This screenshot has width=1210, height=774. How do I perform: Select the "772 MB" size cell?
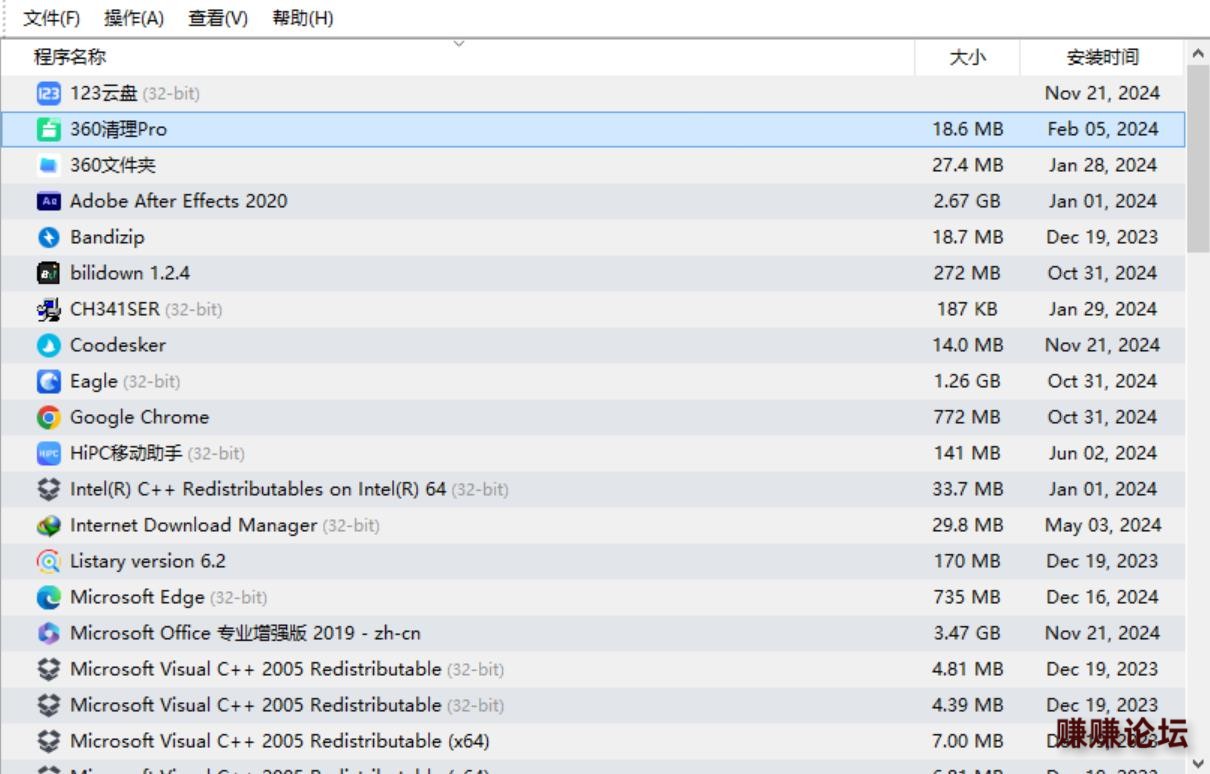(967, 417)
